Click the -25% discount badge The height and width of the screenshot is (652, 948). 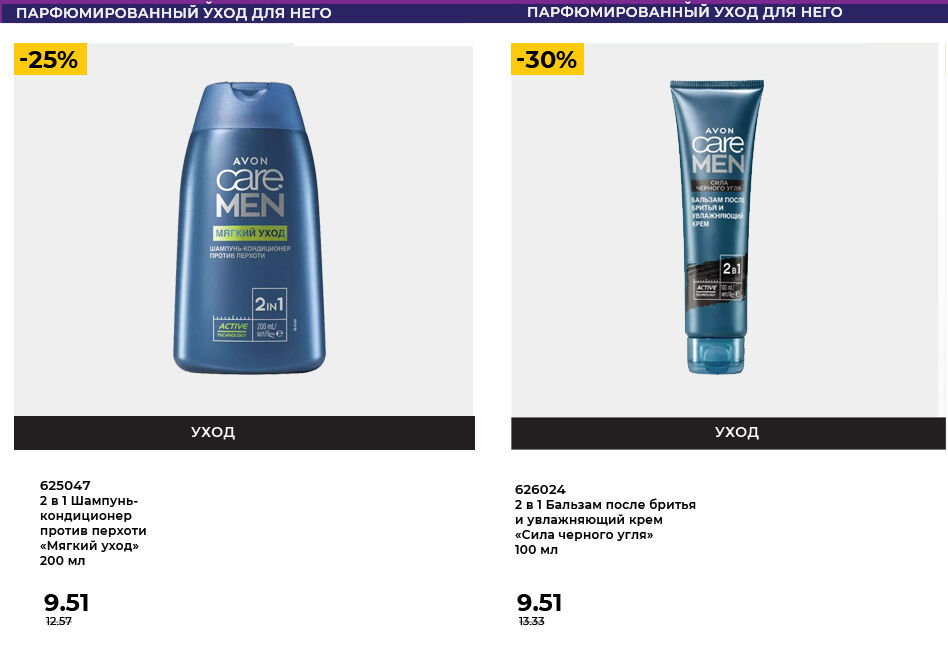point(50,59)
